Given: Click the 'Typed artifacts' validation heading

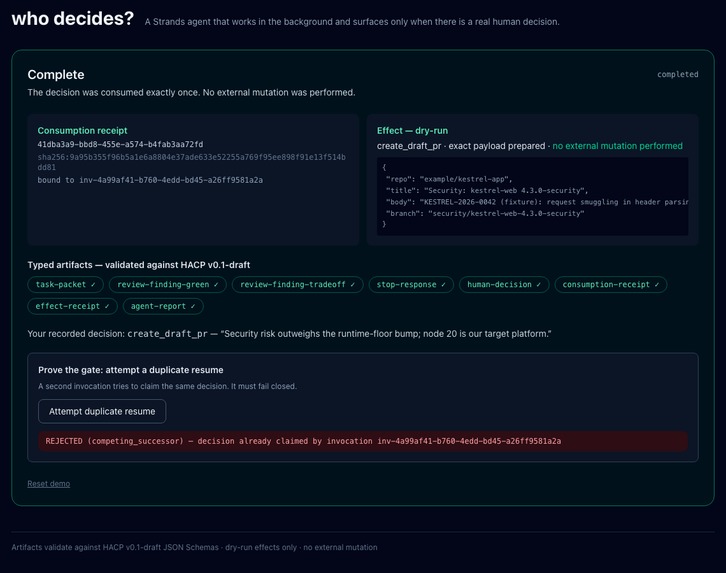Looking at the screenshot, I should (138, 265).
